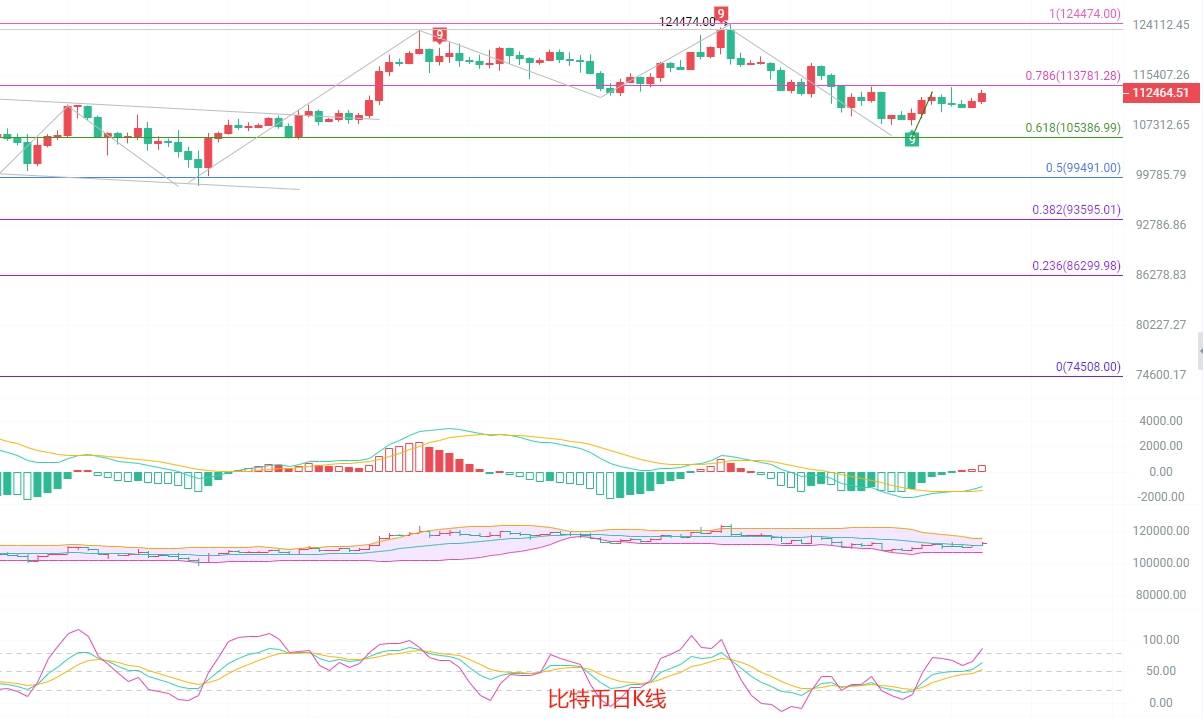This screenshot has width=1203, height=719.
Task: Select the 0.786 (113781.28) Fibonacci label
Action: pyautogui.click(x=1073, y=75)
